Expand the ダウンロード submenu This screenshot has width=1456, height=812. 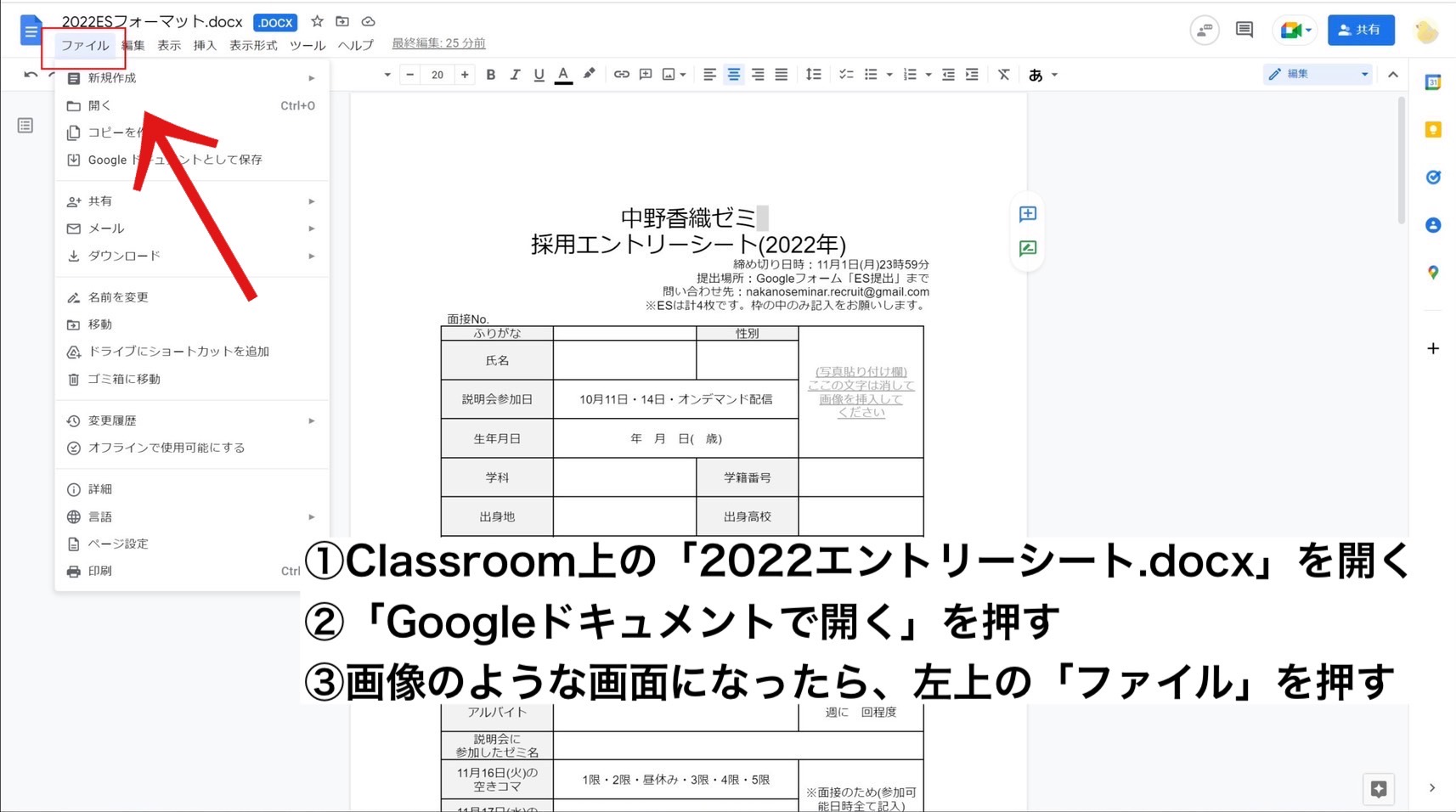192,256
